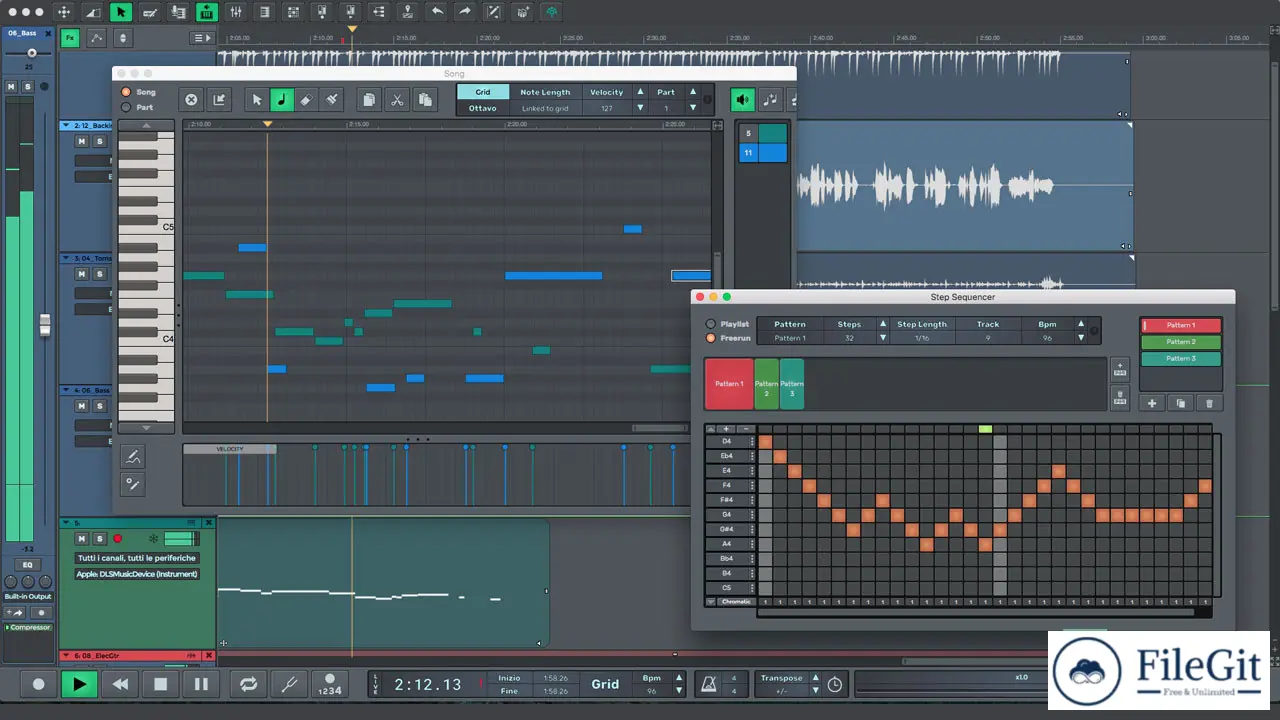
Task: Decrease Steps with down arrow in Step Sequencer
Action: 882,338
